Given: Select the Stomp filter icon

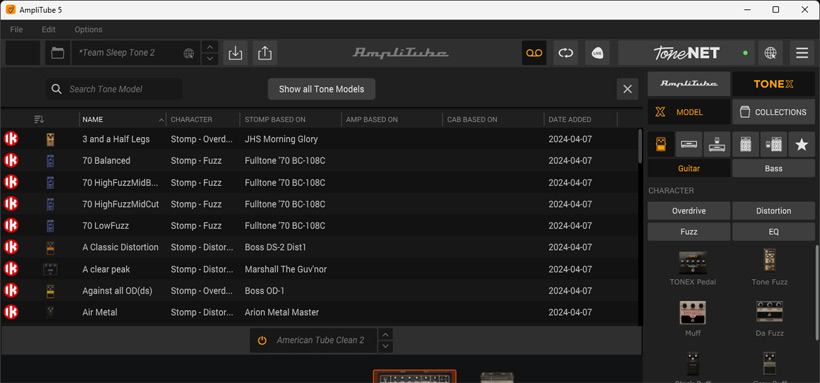Looking at the screenshot, I should (661, 144).
